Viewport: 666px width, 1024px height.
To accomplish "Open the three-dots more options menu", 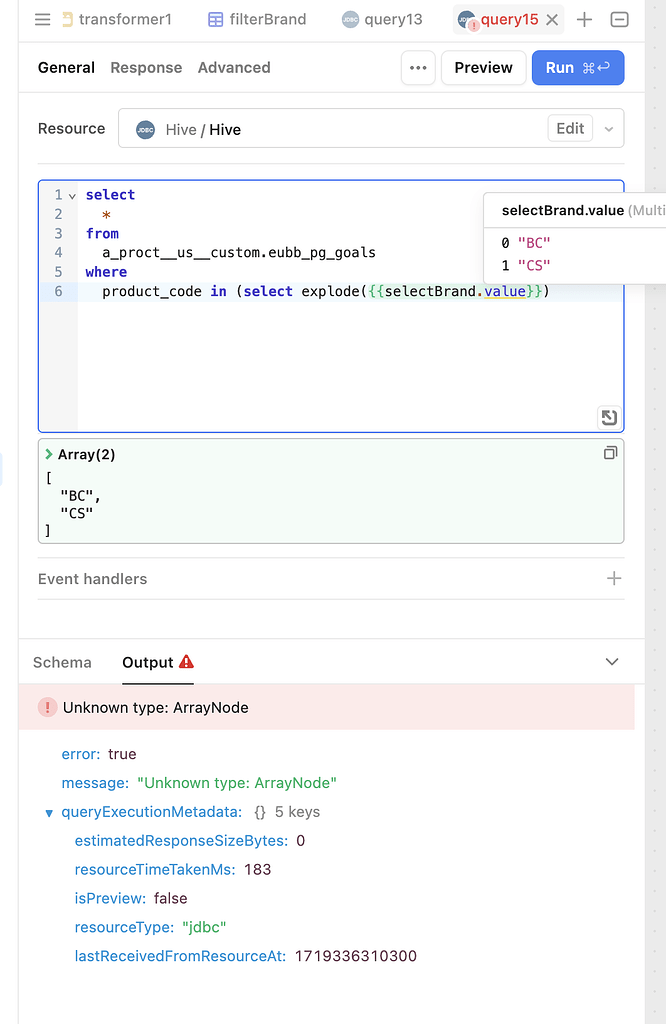I will [x=418, y=68].
